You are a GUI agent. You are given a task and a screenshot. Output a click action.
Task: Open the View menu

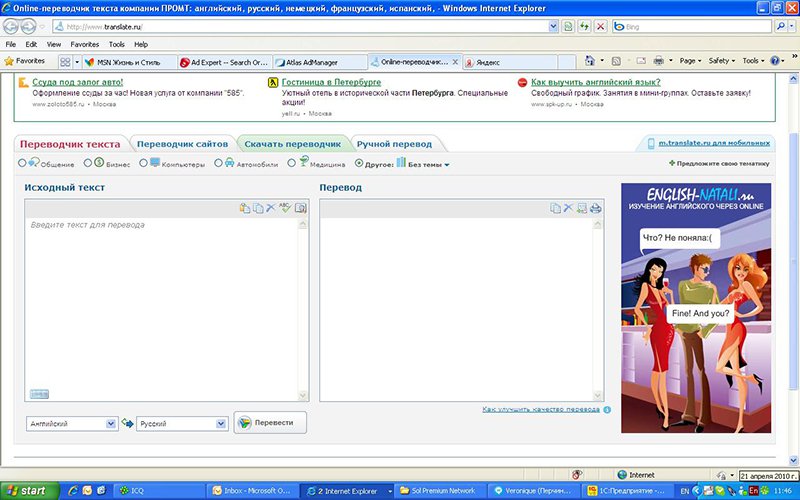(54, 44)
